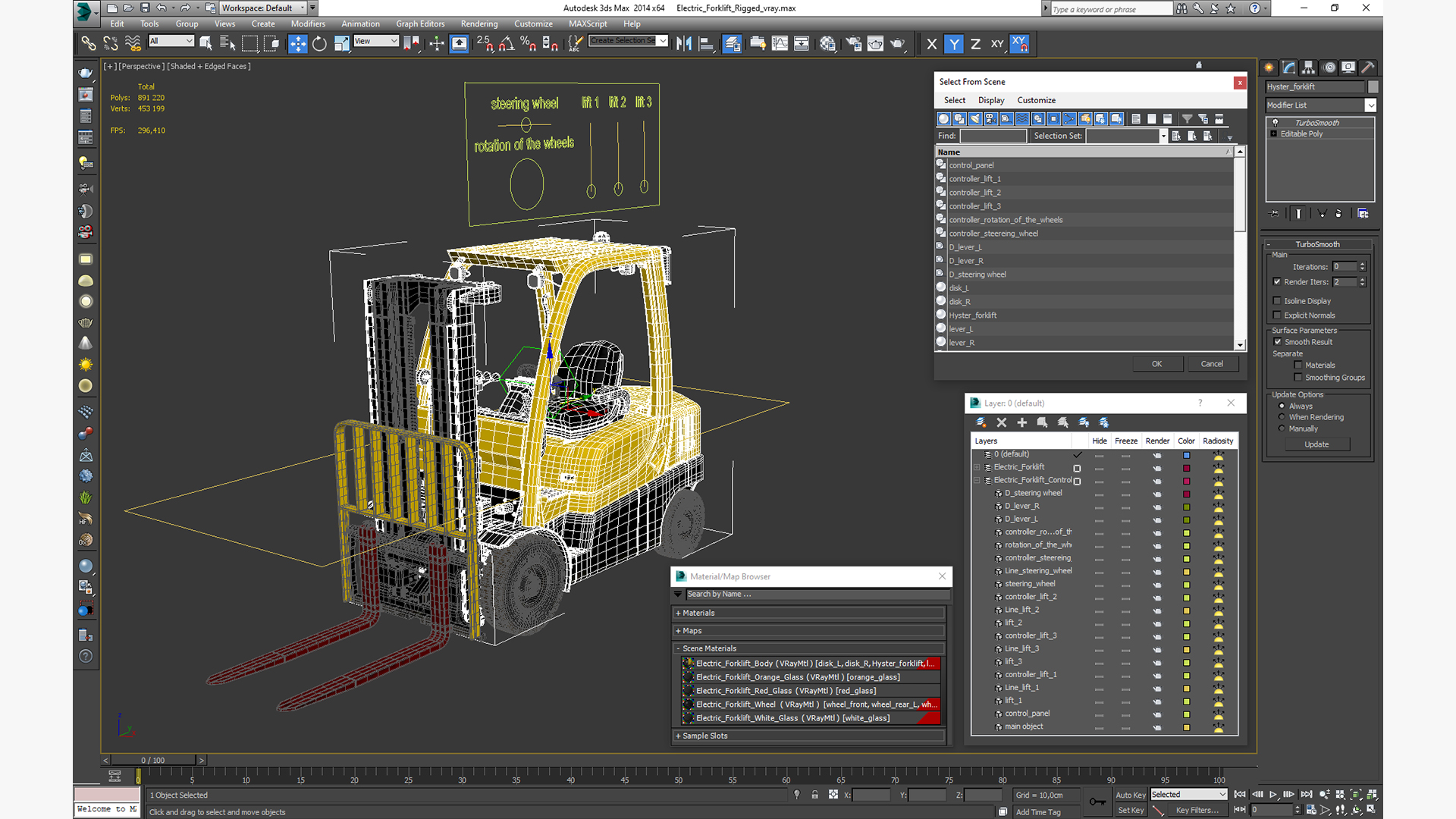The image size is (1456, 819).
Task: Open the Graph Editors menu
Action: [x=420, y=24]
